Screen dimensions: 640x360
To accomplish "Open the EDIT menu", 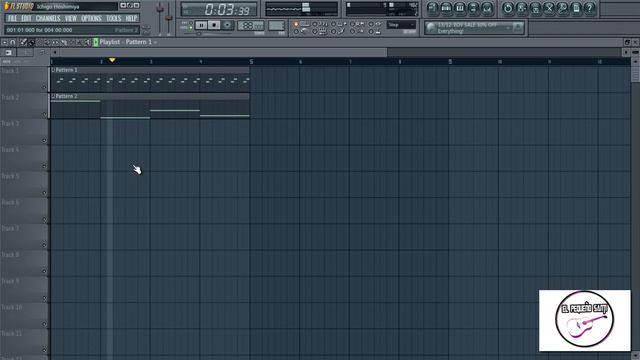I will click(x=27, y=18).
